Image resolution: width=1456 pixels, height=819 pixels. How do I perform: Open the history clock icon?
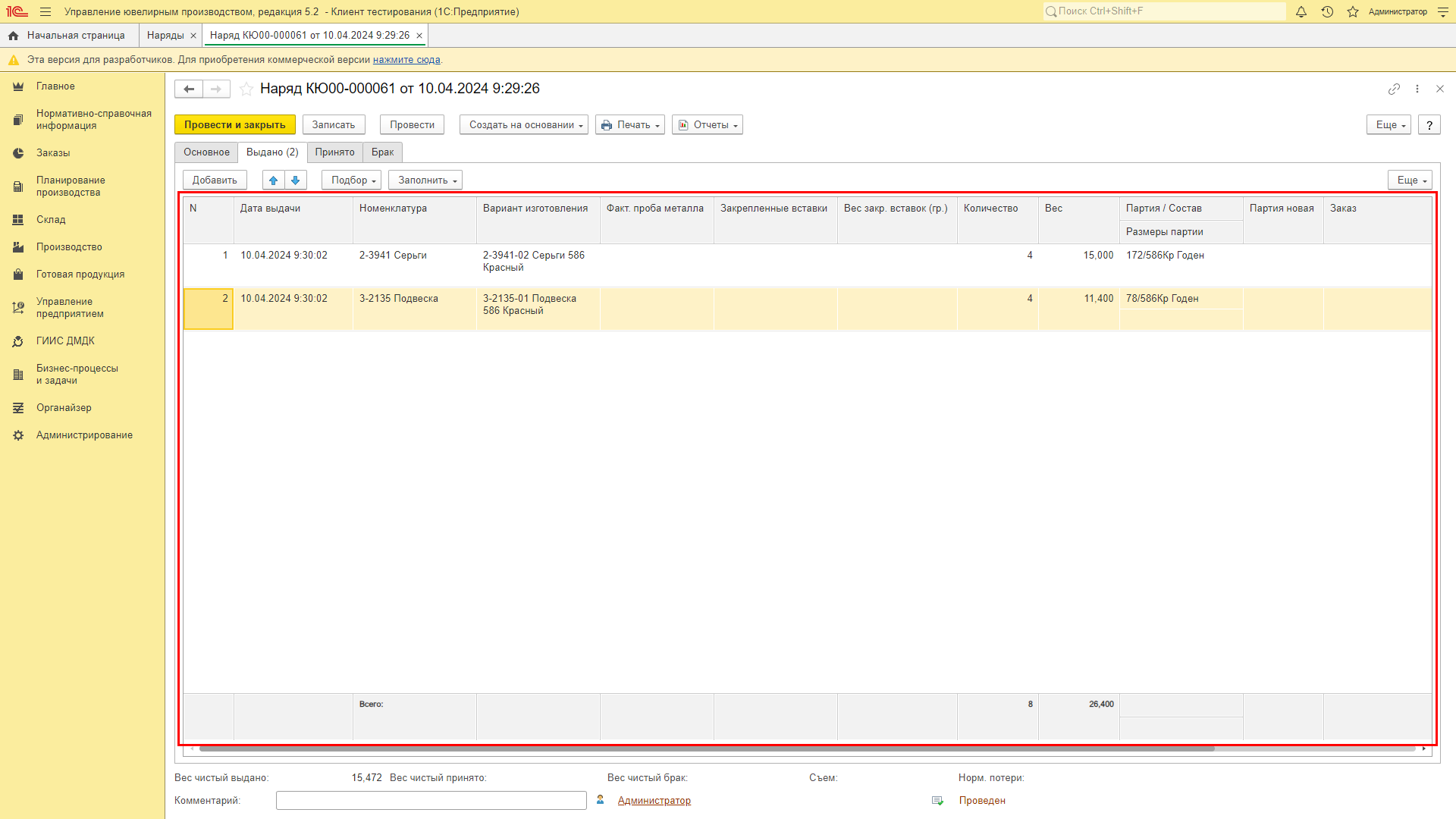1327,12
